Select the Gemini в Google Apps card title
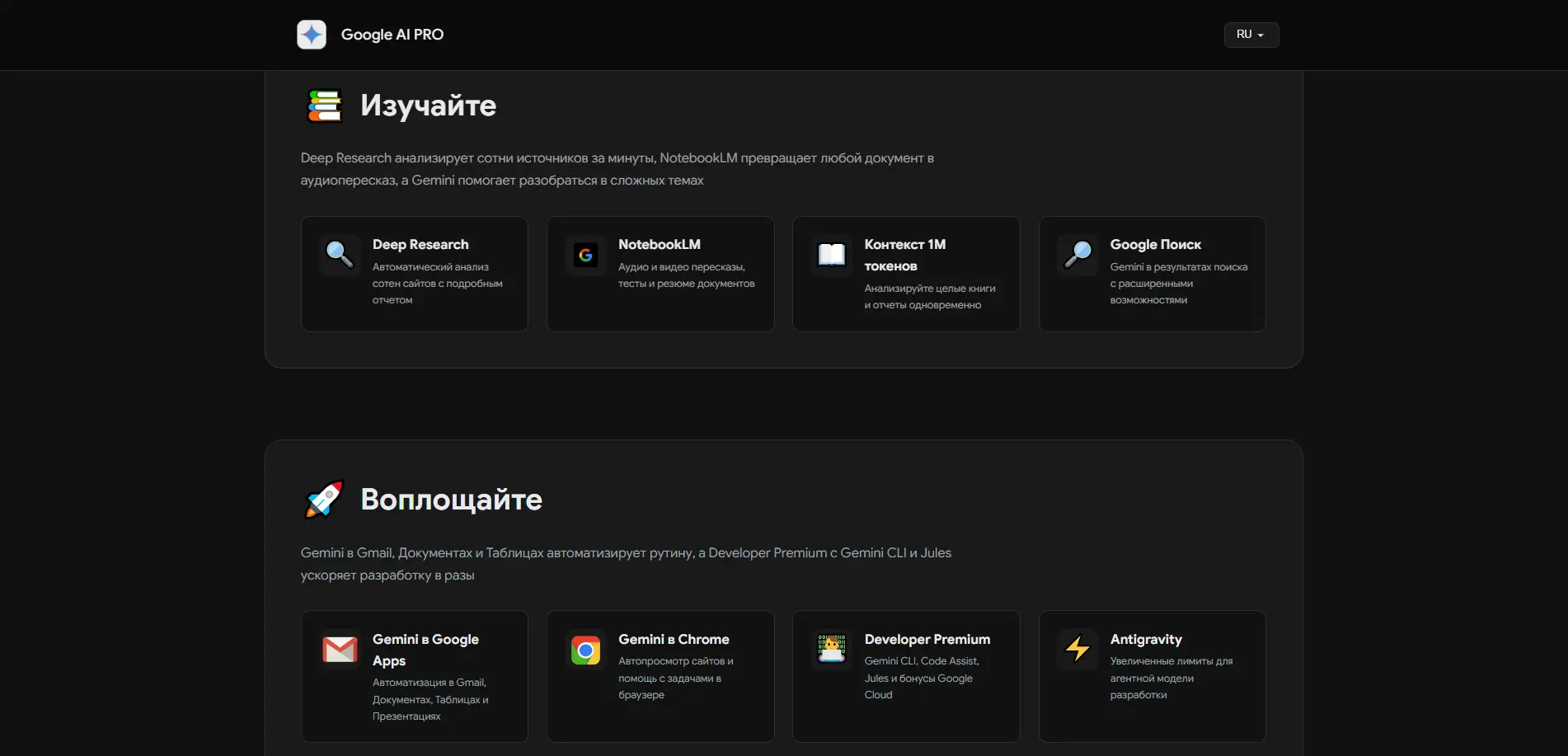This screenshot has width=1568, height=756. 425,650
